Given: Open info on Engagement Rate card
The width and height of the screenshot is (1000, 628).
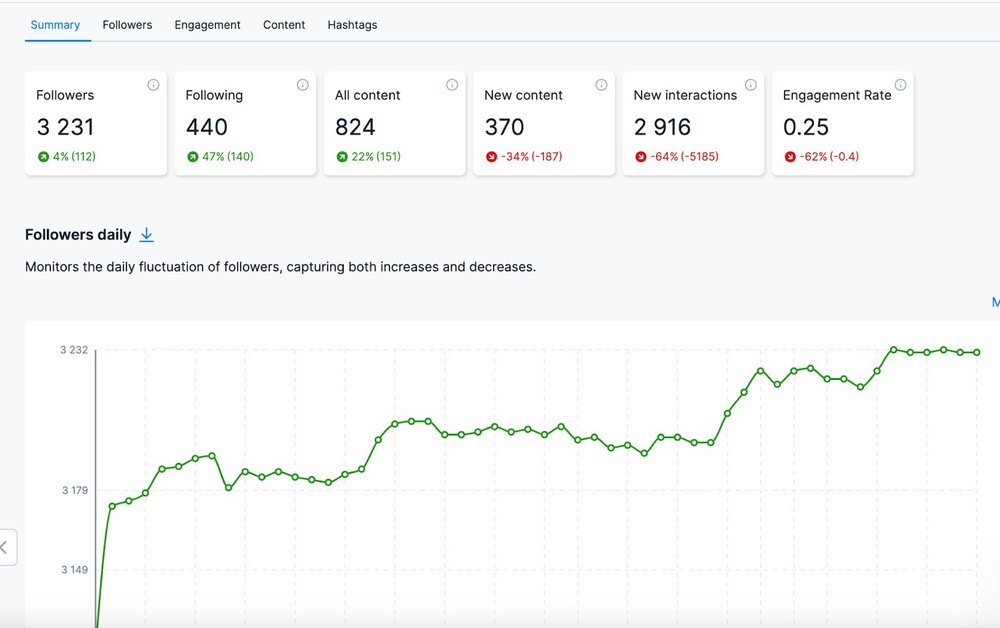Looking at the screenshot, I should point(900,85).
